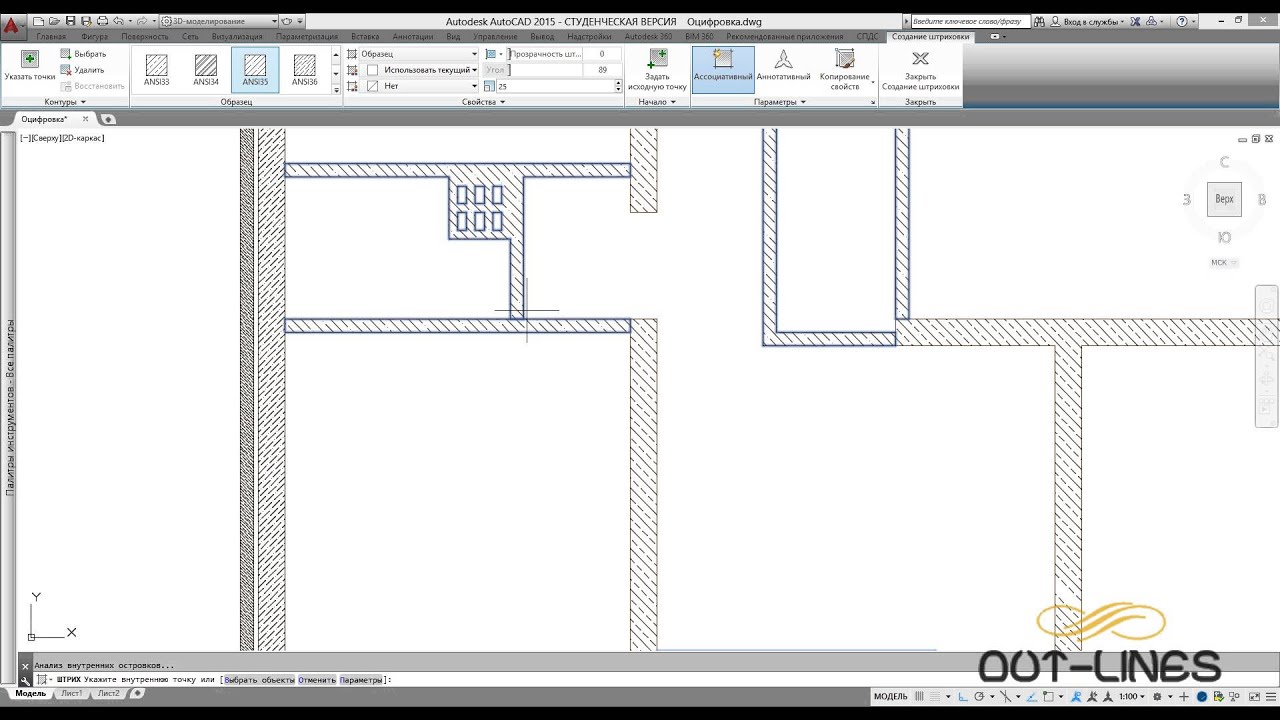Click Параметры command line option

[x=361, y=680]
